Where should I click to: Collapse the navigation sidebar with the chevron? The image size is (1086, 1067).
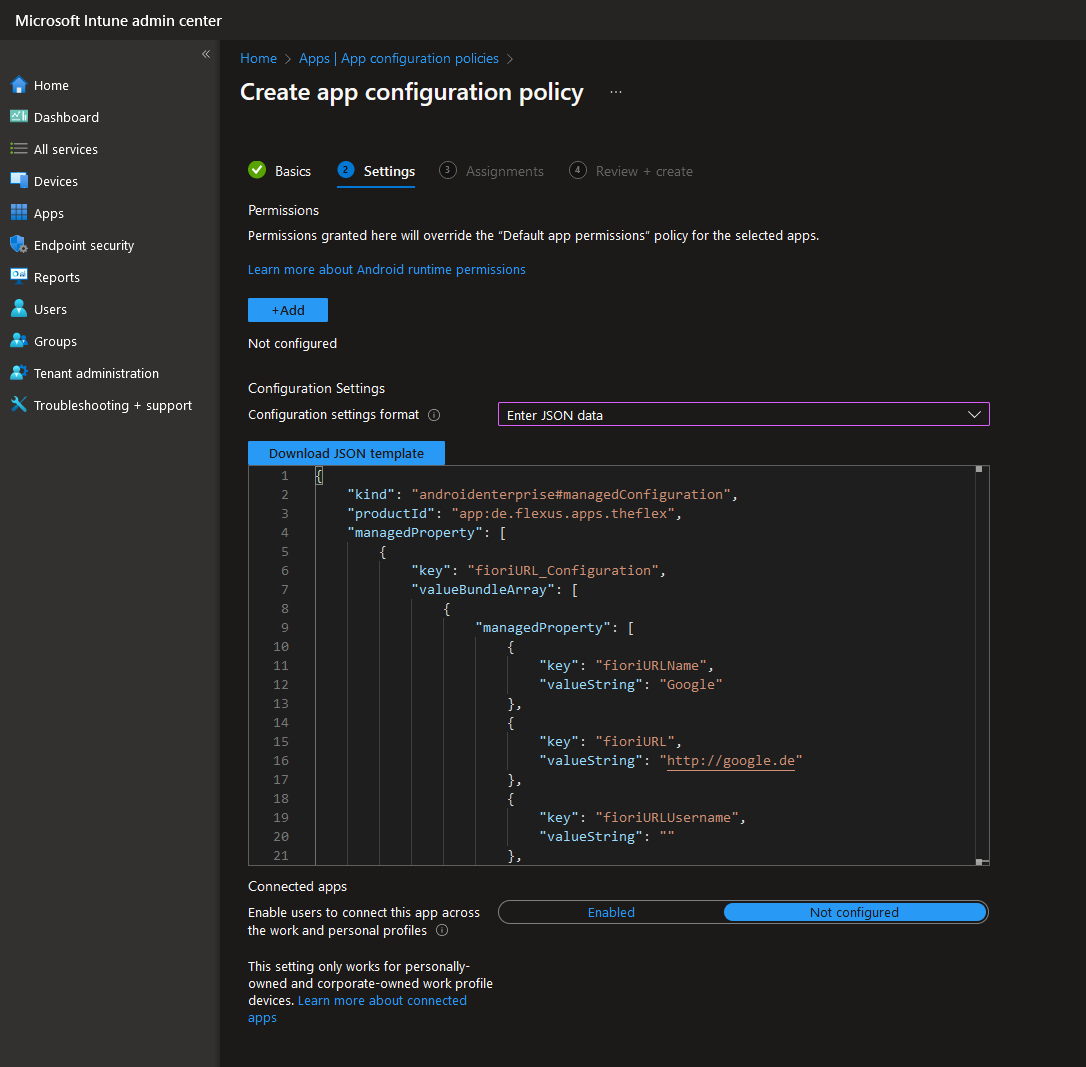coord(206,54)
